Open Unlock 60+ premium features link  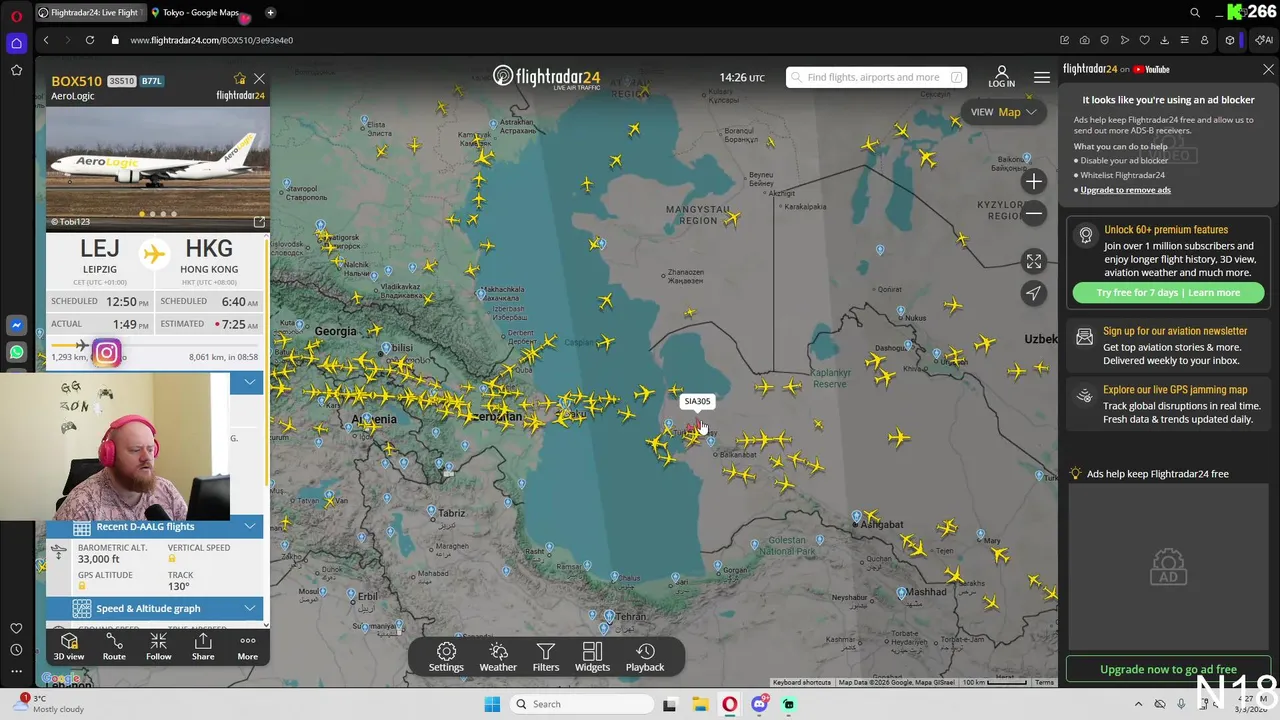coord(1165,230)
